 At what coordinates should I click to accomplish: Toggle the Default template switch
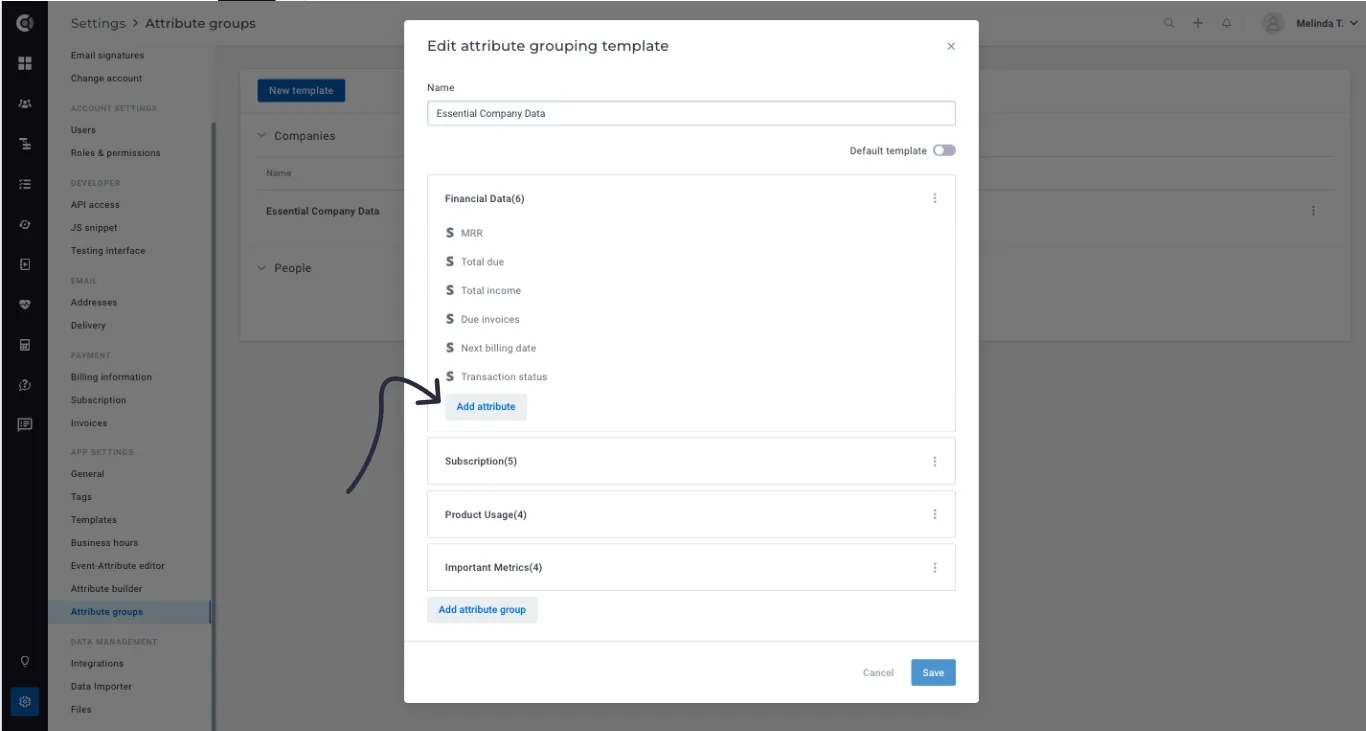(944, 150)
